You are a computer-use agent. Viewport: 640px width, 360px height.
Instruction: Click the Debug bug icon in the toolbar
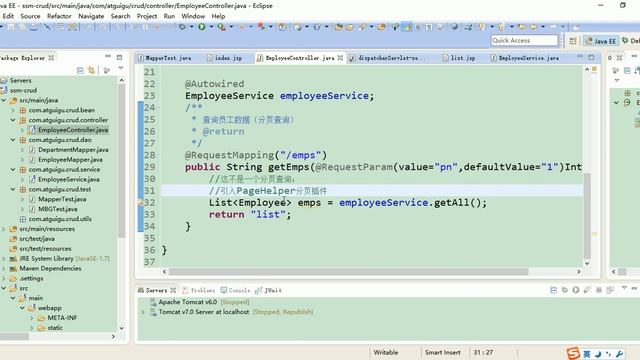(x=182, y=27)
